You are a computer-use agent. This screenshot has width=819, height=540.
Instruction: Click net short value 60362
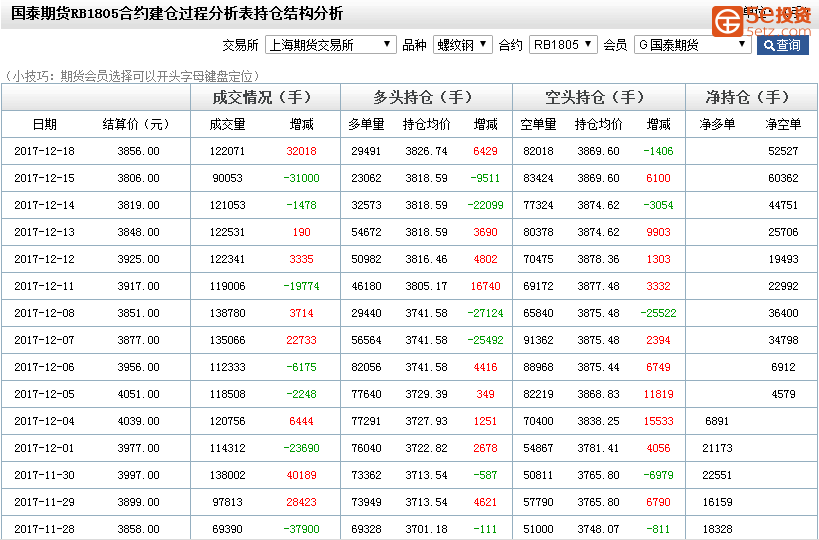coord(783,178)
